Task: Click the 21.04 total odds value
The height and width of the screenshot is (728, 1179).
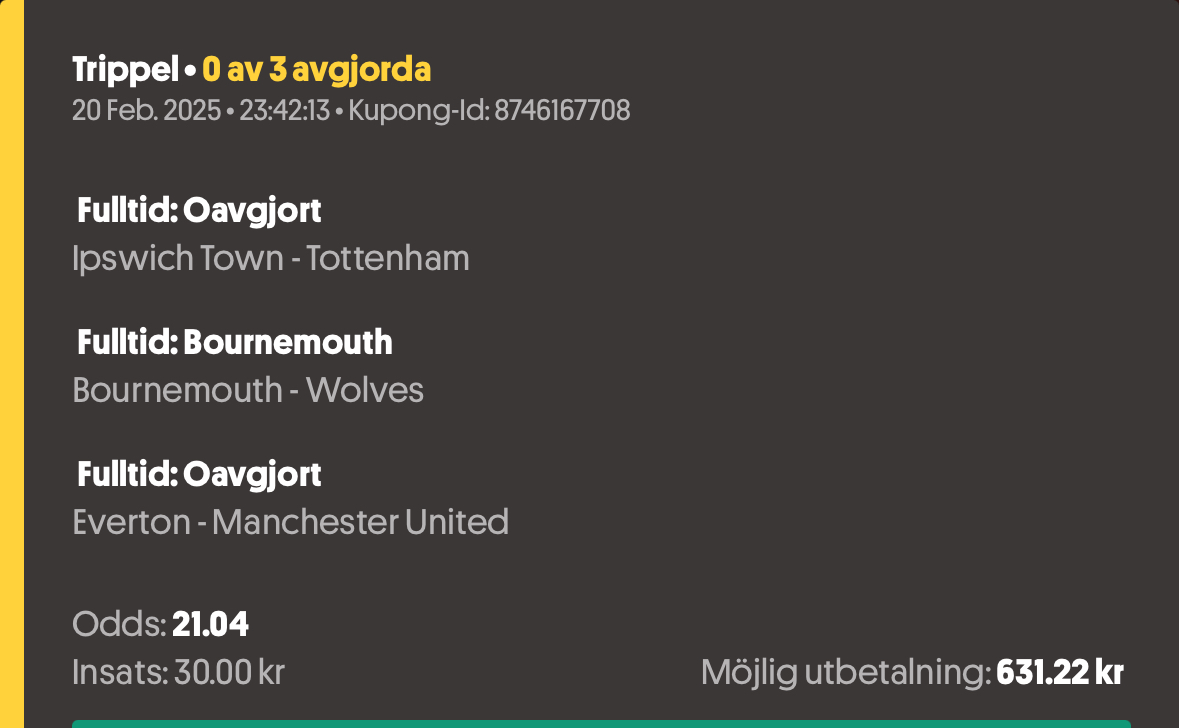Action: click(x=211, y=624)
